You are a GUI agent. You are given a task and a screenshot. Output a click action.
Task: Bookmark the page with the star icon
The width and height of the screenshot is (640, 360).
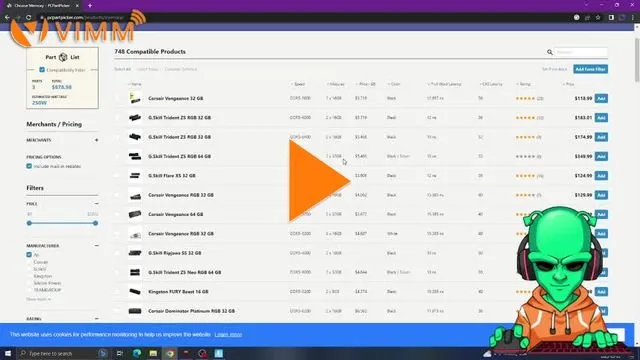coord(598,18)
